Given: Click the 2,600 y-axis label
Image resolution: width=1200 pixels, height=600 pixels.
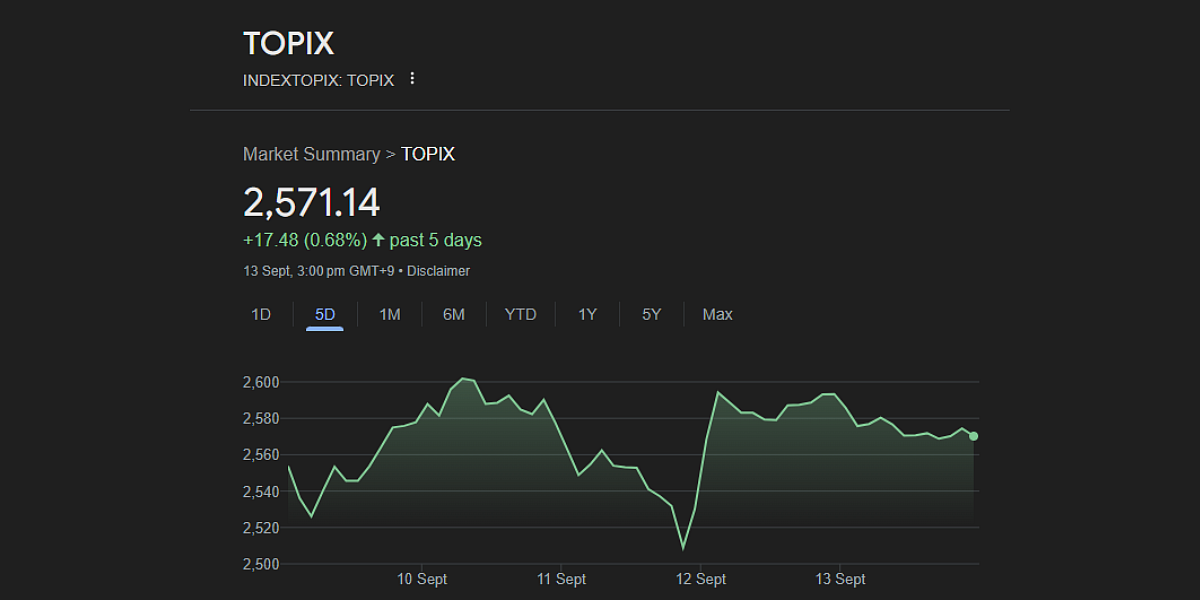Looking at the screenshot, I should (261, 382).
